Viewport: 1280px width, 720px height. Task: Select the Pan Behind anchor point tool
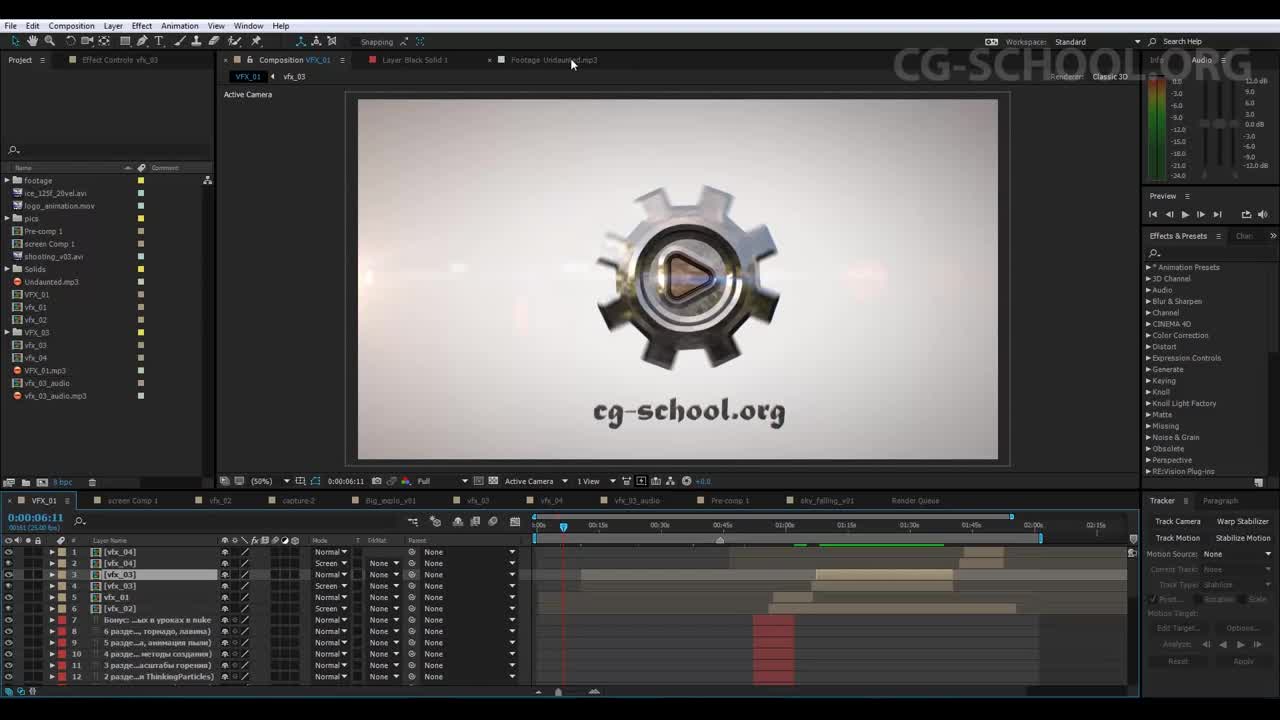click(104, 41)
